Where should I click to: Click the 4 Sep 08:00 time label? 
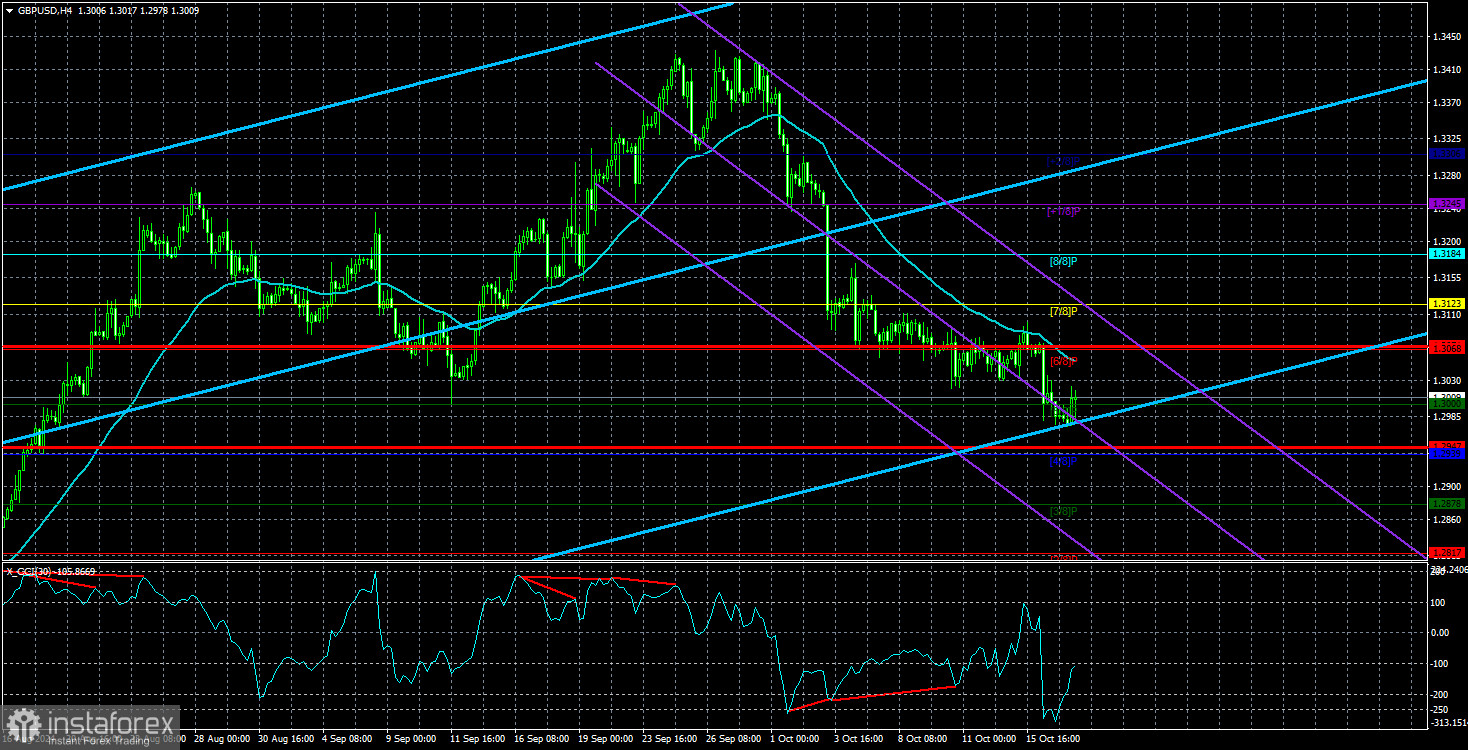[348, 738]
